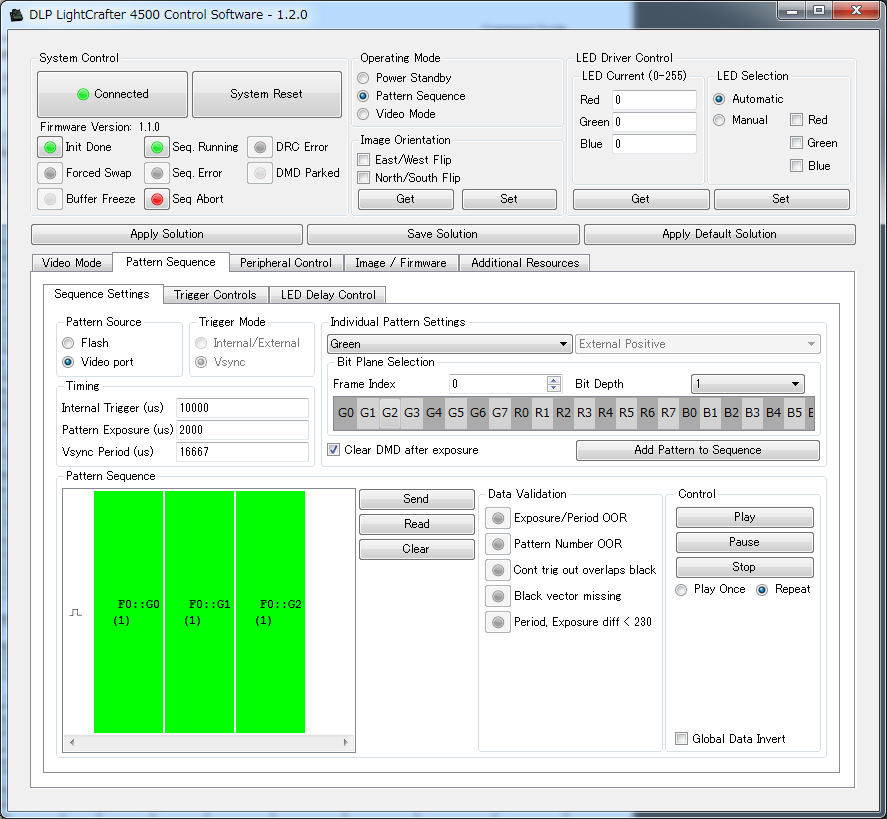887x819 pixels.
Task: Select the F0::G0 green pattern block
Action: pyautogui.click(x=128, y=612)
